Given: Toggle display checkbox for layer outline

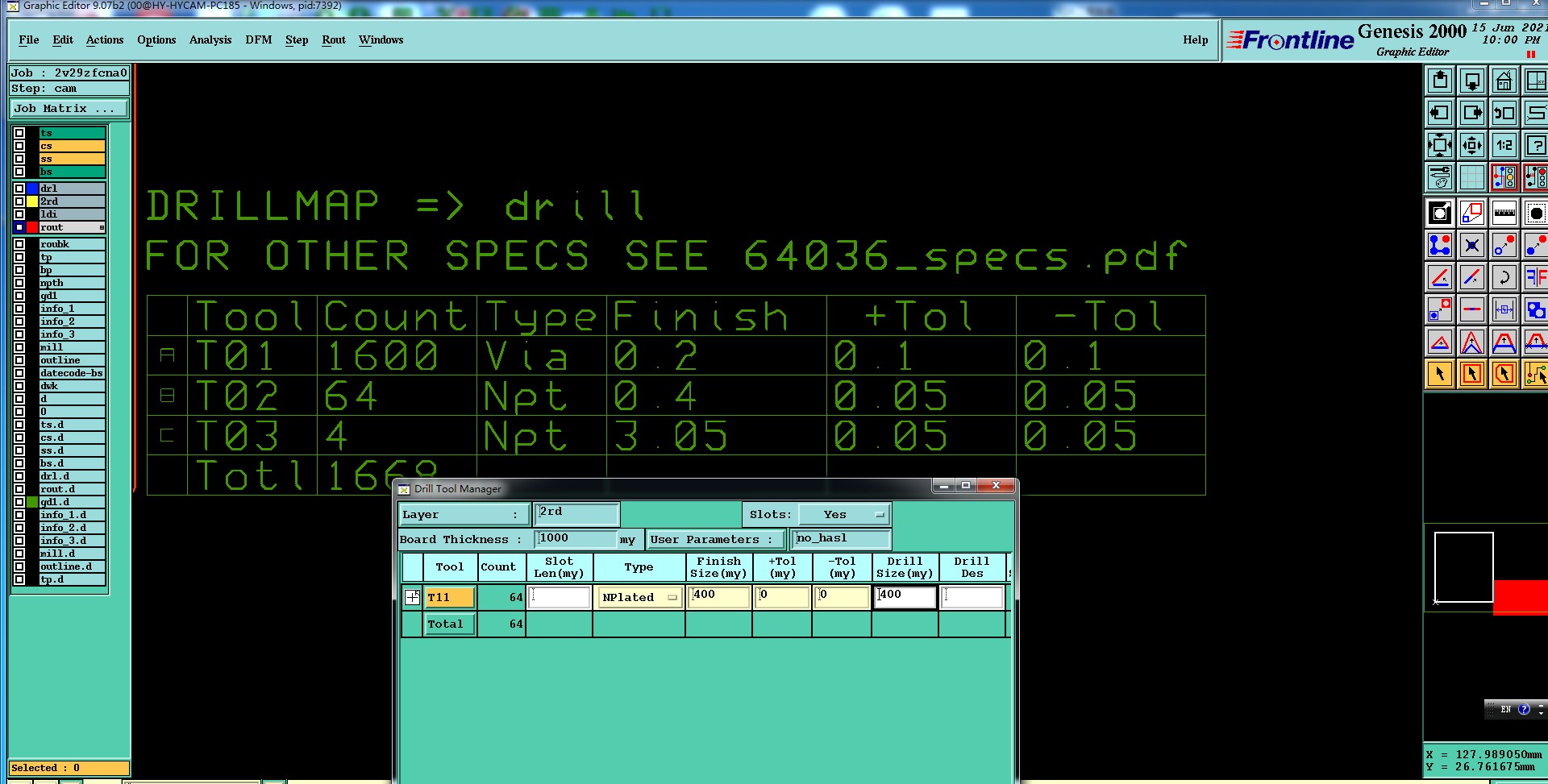Looking at the screenshot, I should (x=19, y=360).
